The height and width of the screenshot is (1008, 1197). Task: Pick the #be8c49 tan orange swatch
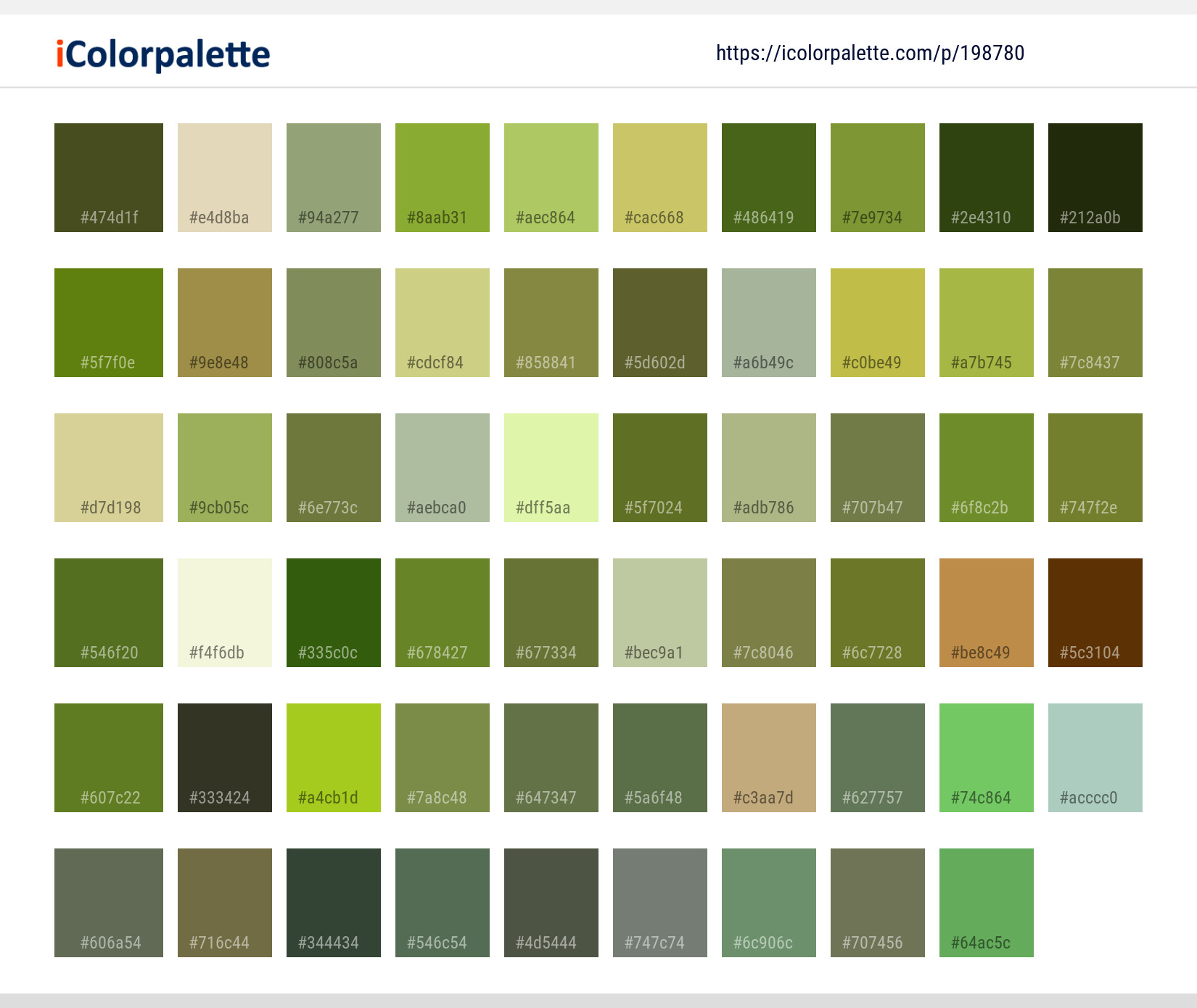tap(987, 613)
